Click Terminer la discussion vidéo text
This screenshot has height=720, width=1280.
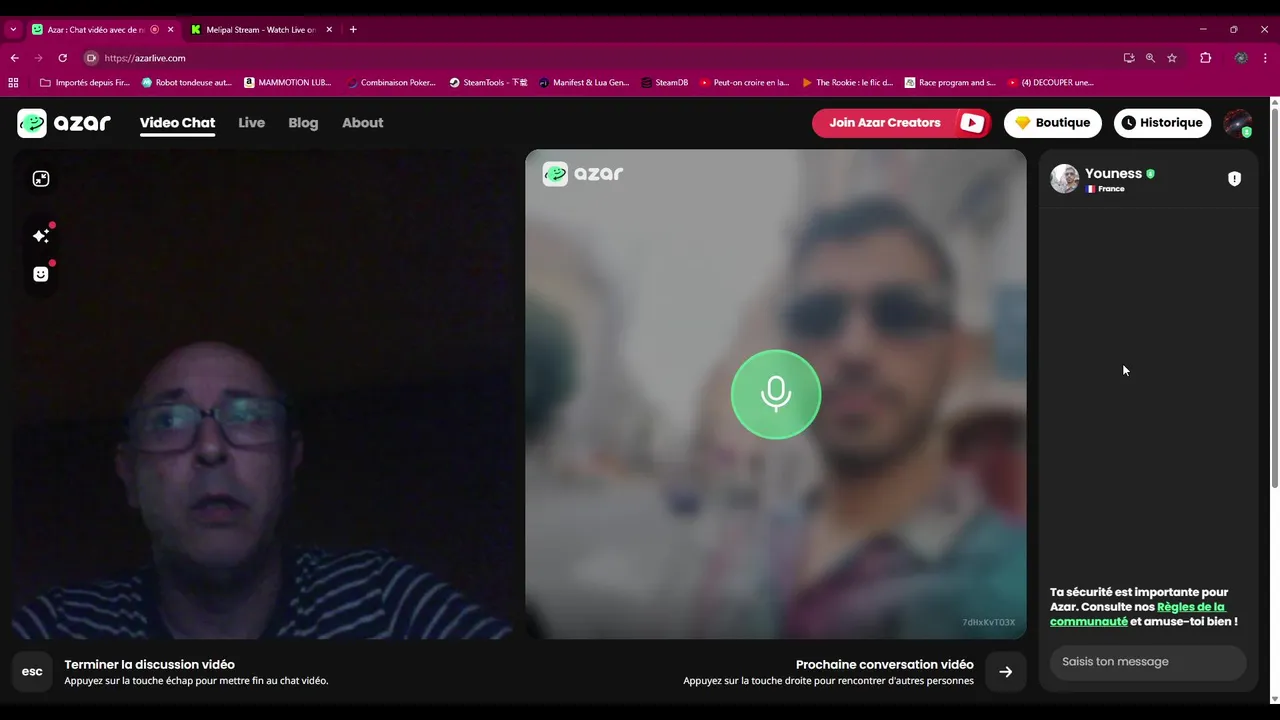(150, 664)
